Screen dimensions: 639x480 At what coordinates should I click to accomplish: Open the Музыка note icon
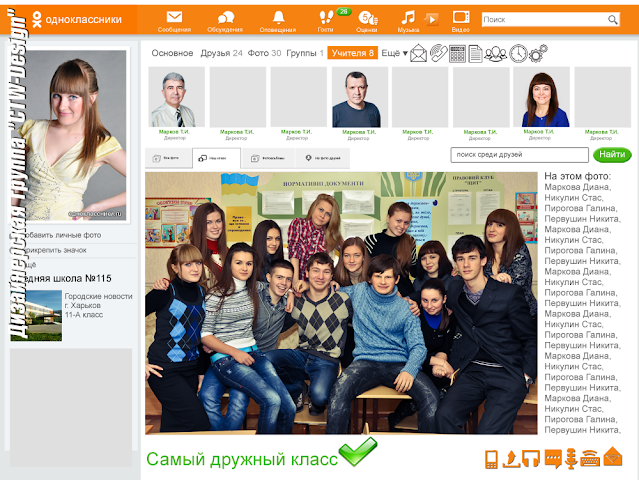(x=408, y=18)
